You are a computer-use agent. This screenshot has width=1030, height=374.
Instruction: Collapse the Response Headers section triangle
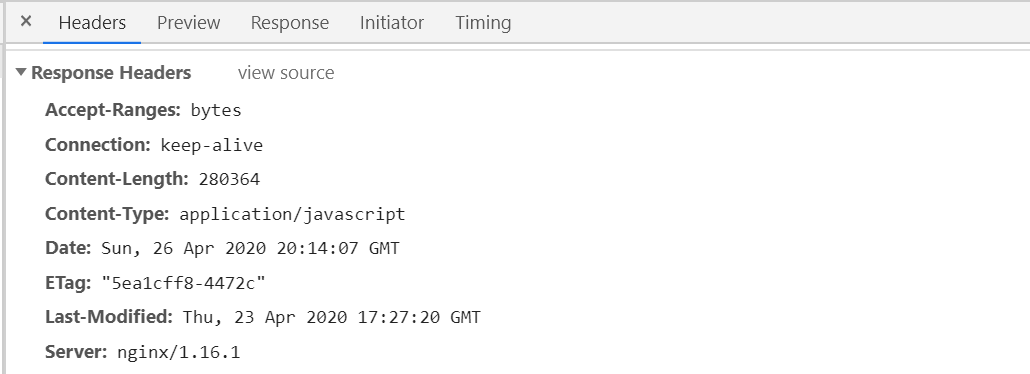pyautogui.click(x=21, y=72)
